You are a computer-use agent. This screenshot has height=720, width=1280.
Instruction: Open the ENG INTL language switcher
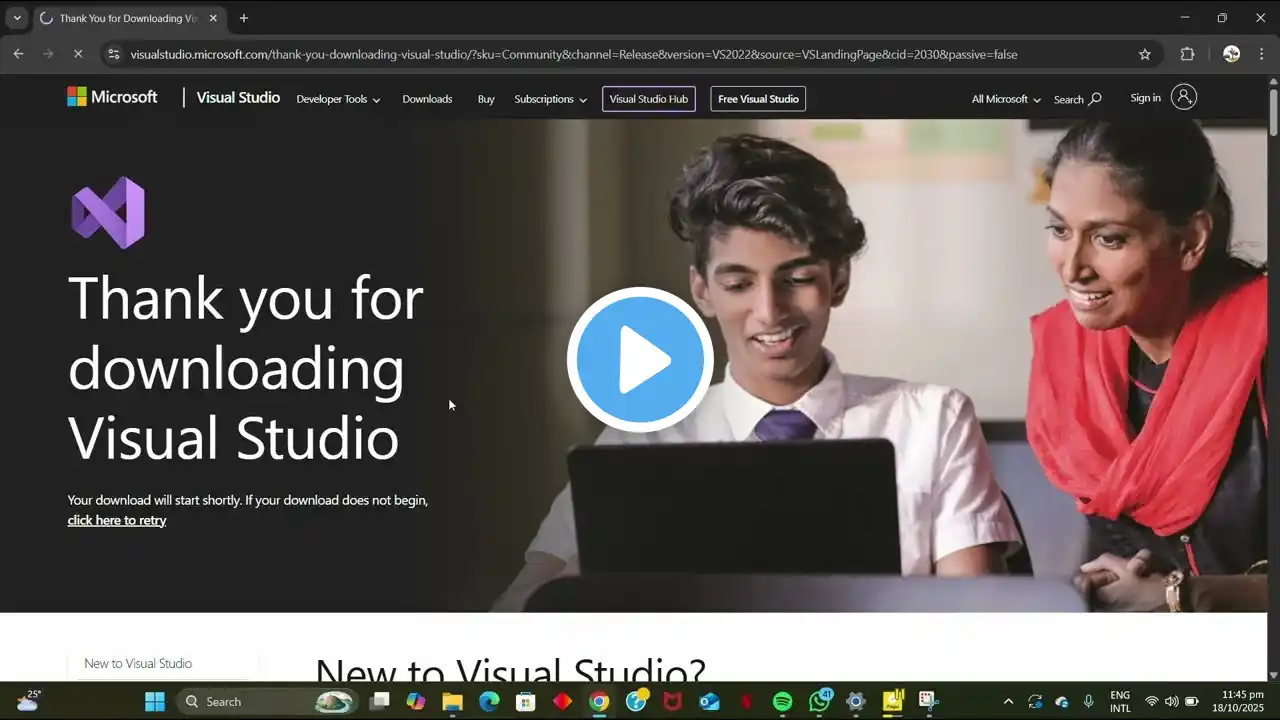1120,701
